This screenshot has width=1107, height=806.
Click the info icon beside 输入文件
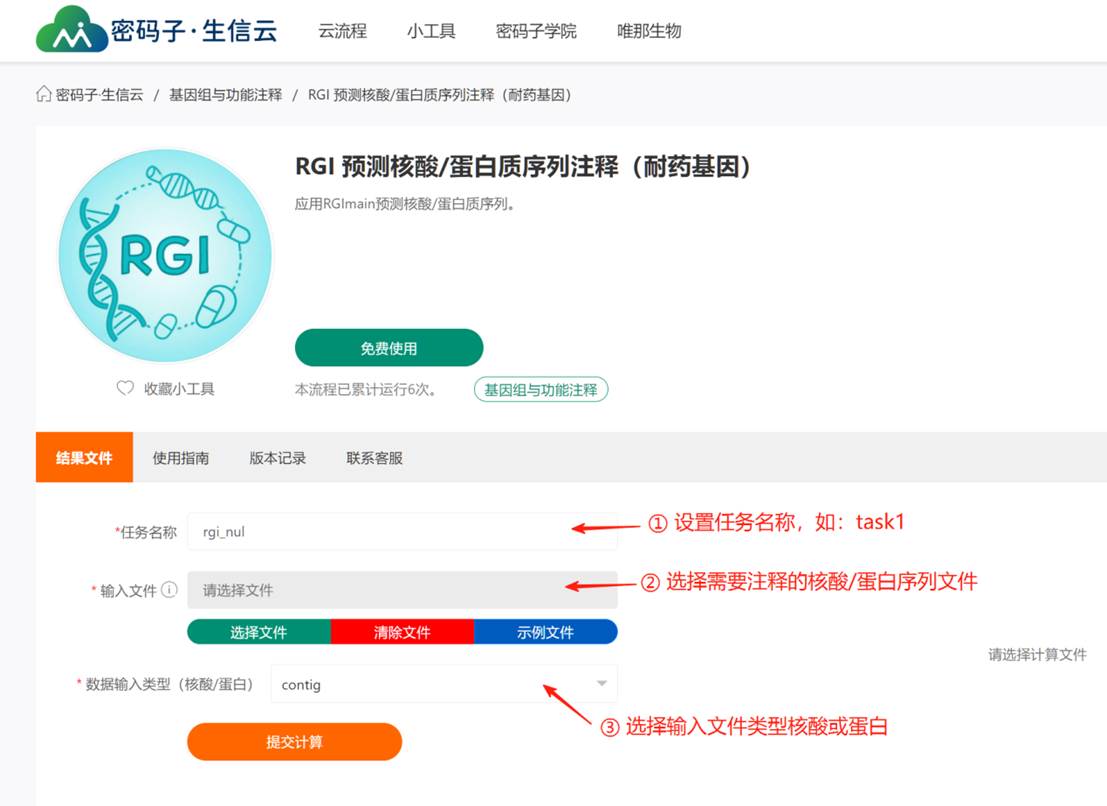tap(169, 590)
